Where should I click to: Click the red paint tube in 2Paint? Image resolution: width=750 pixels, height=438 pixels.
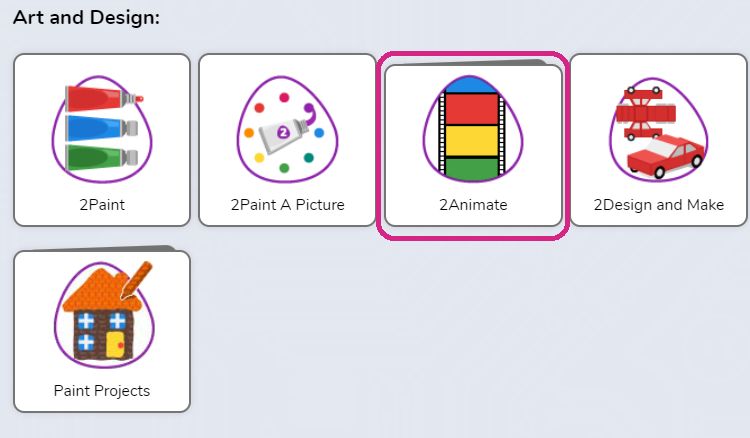coord(104,98)
